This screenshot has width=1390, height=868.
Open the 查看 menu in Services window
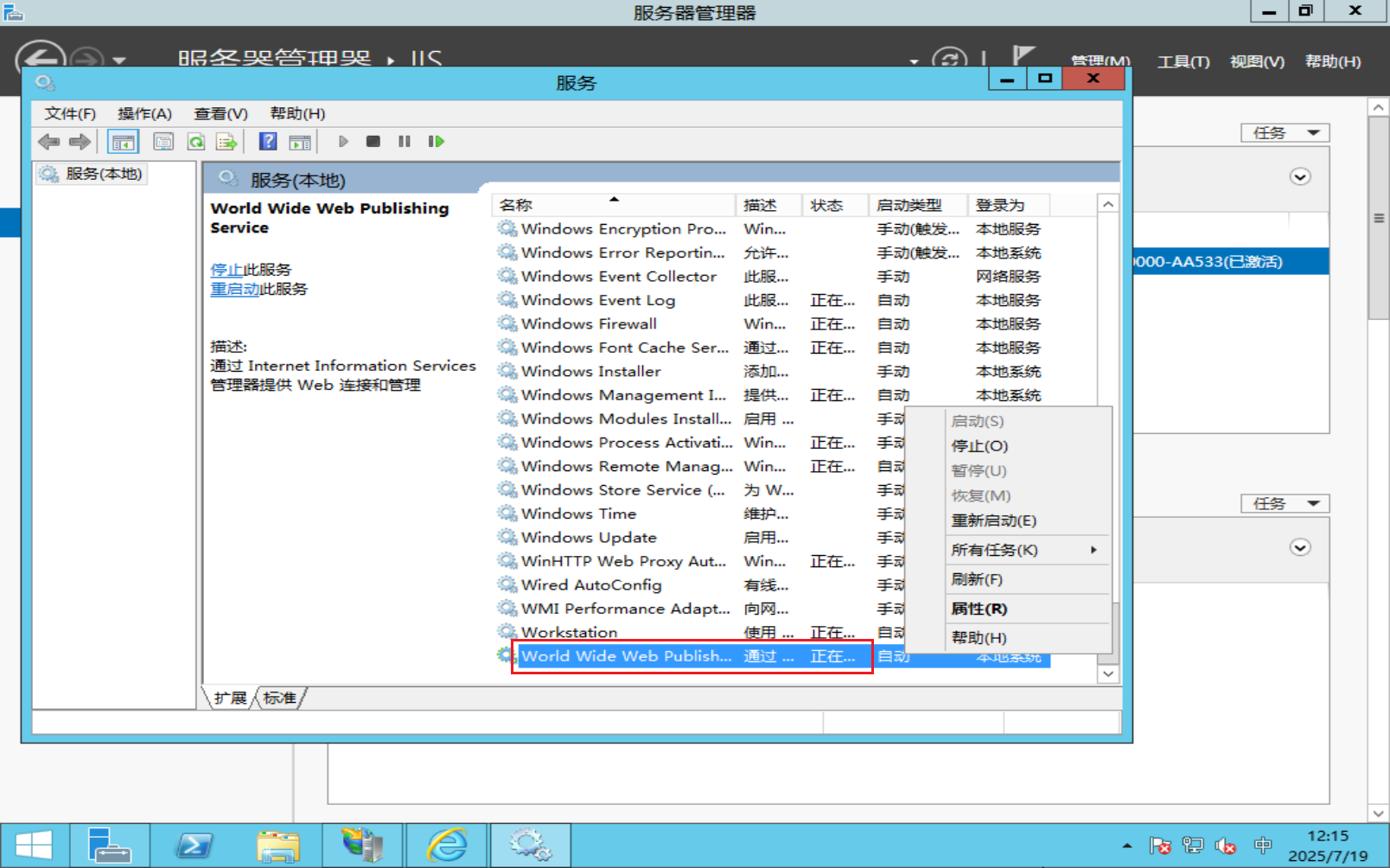(x=220, y=113)
